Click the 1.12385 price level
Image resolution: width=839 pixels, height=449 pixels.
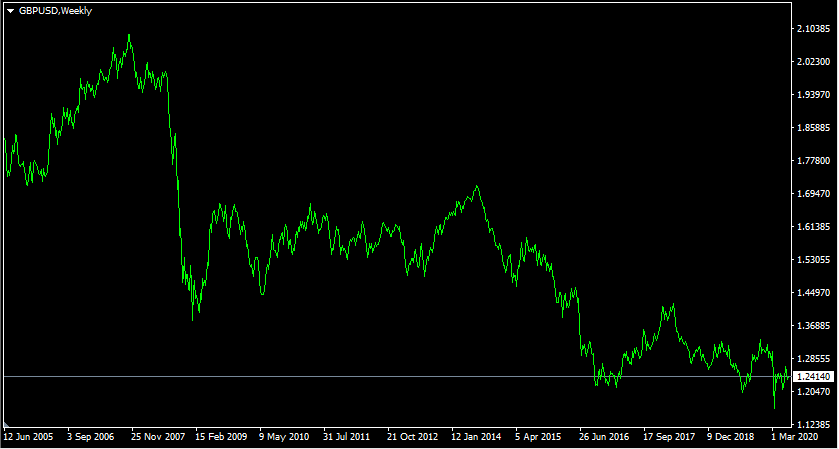pyautogui.click(x=813, y=424)
